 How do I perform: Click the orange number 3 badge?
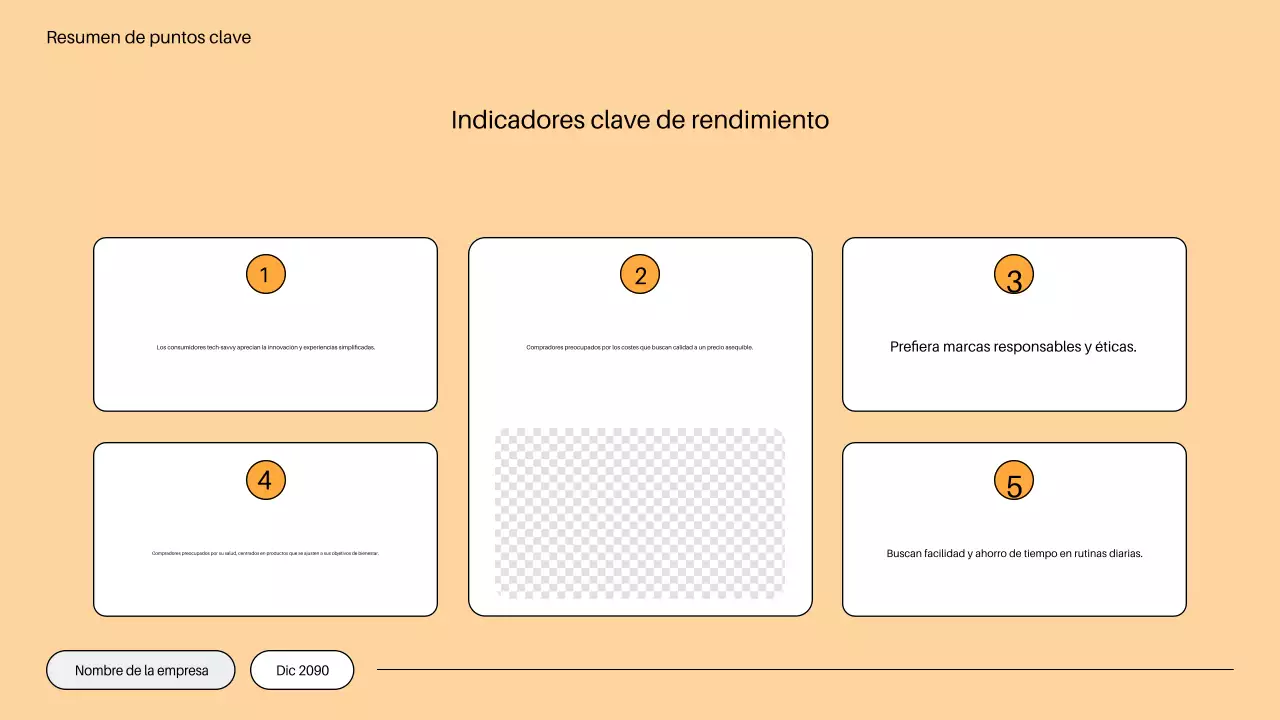pos(1013,274)
